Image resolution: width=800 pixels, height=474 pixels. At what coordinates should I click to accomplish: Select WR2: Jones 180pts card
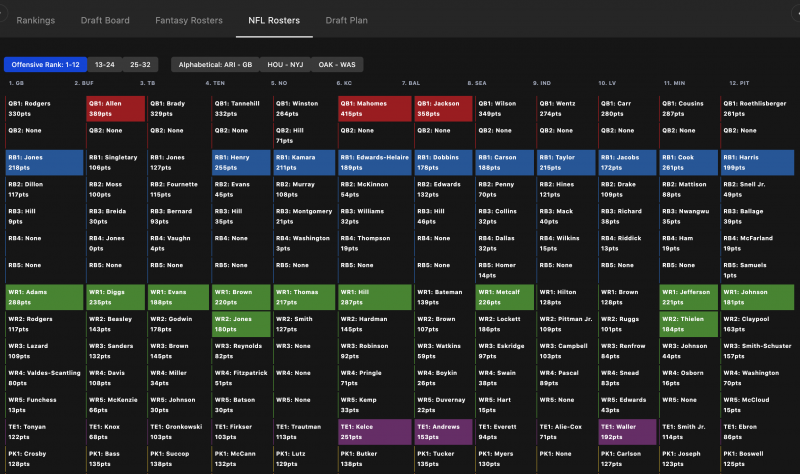pos(241,325)
